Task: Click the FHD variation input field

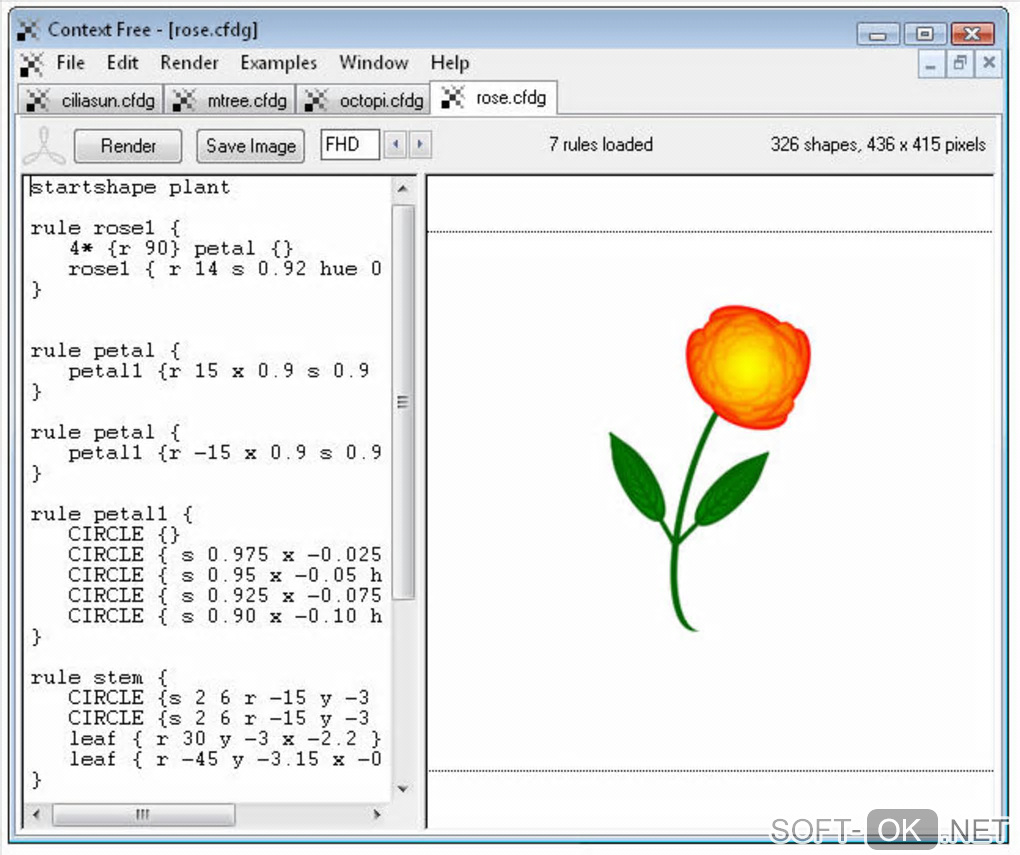Action: click(x=349, y=144)
